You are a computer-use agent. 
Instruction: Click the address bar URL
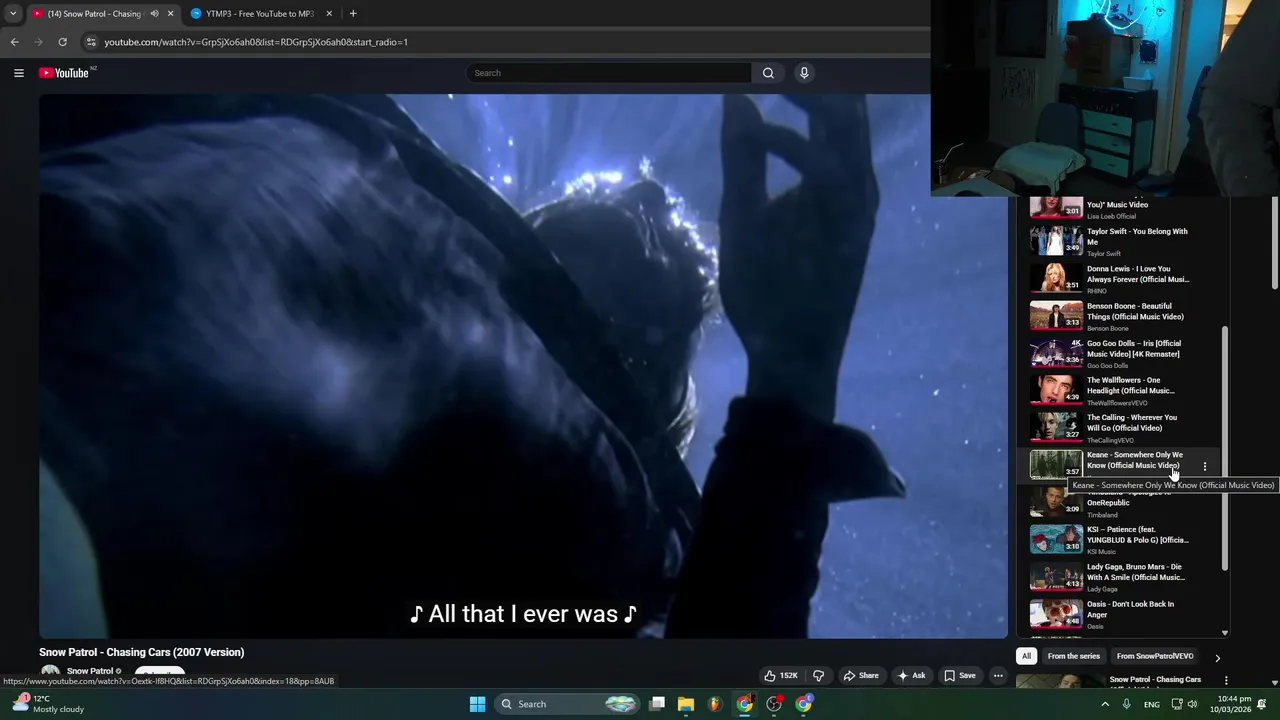pos(256,42)
